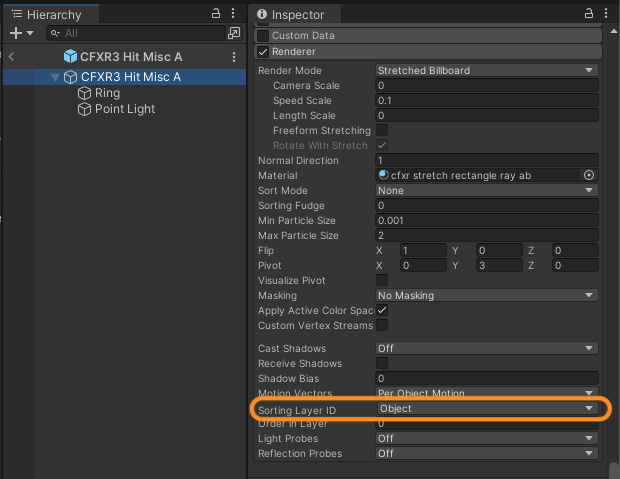Open prefab header CFXR3 Hit Misc A kebab menu
Image resolution: width=620 pixels, height=479 pixels.
point(234,57)
